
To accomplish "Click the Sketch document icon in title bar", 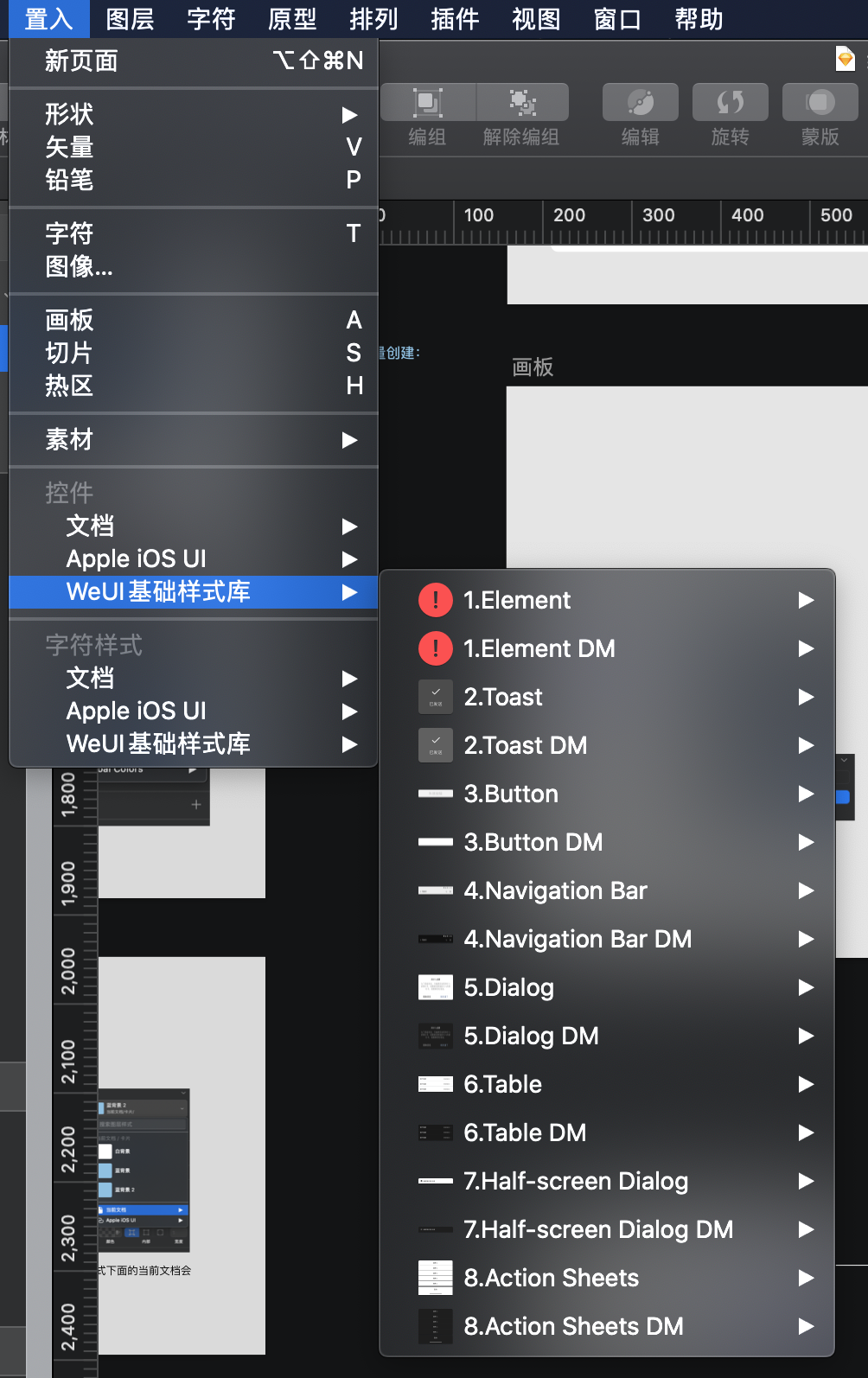I will 846,58.
